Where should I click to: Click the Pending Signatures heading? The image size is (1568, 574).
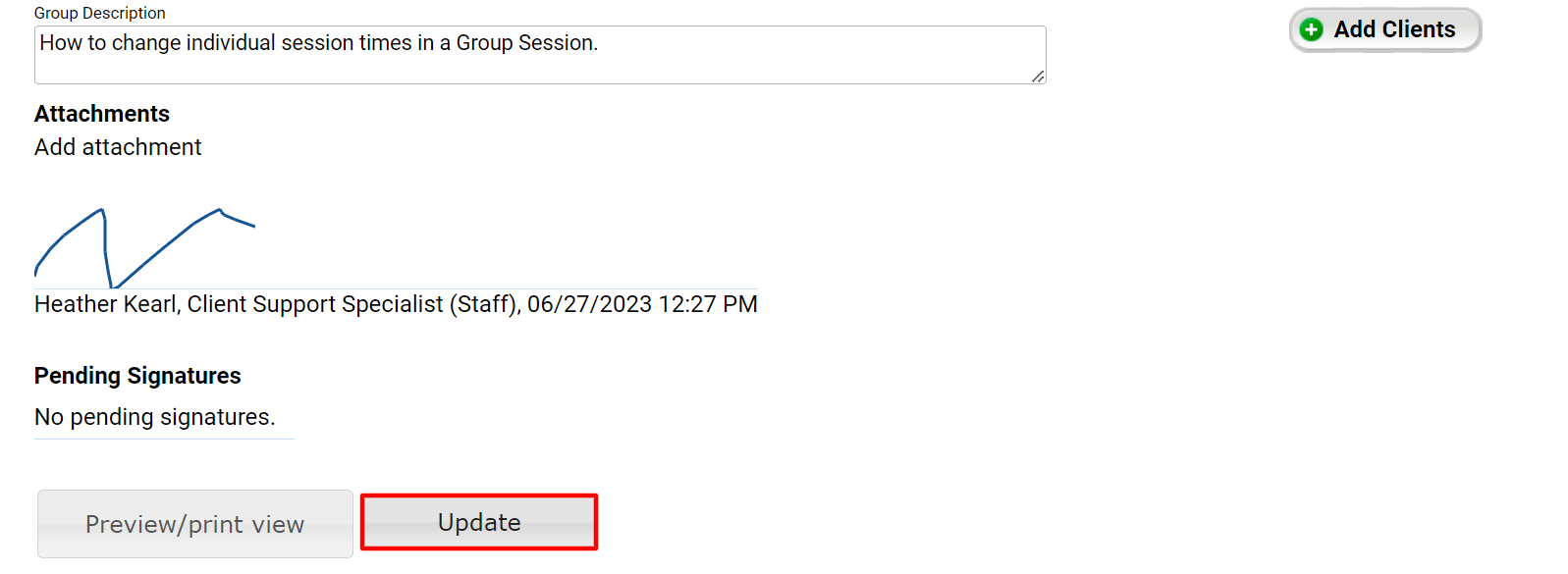(137, 376)
